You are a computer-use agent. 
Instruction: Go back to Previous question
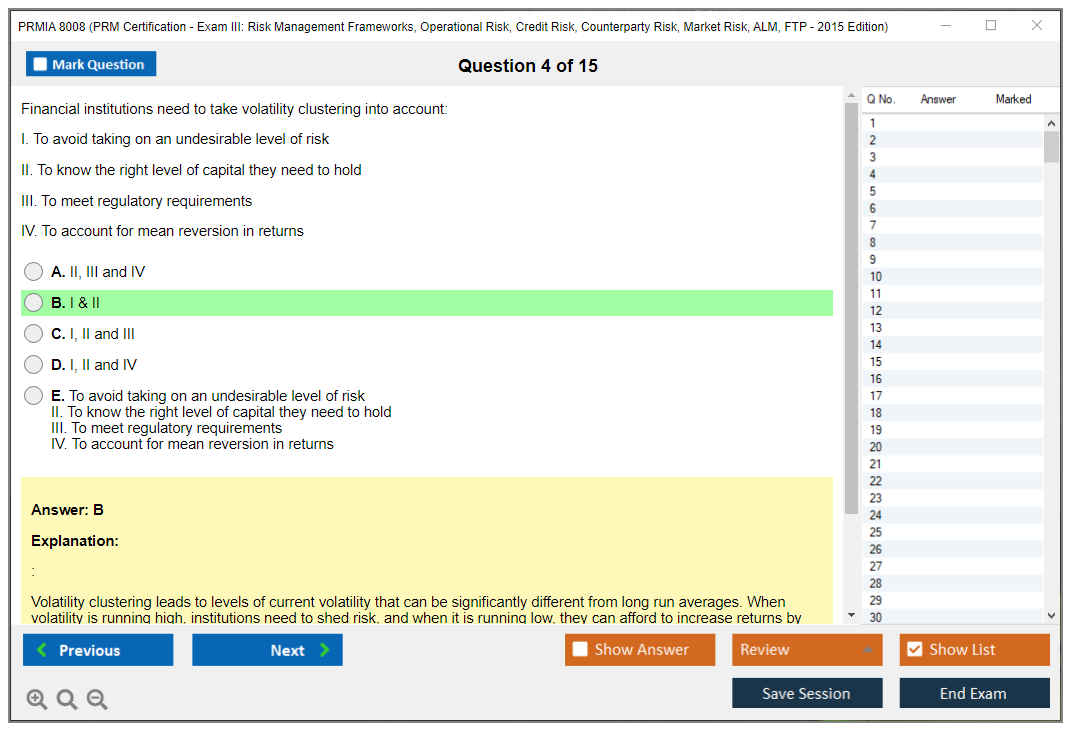(x=98, y=650)
